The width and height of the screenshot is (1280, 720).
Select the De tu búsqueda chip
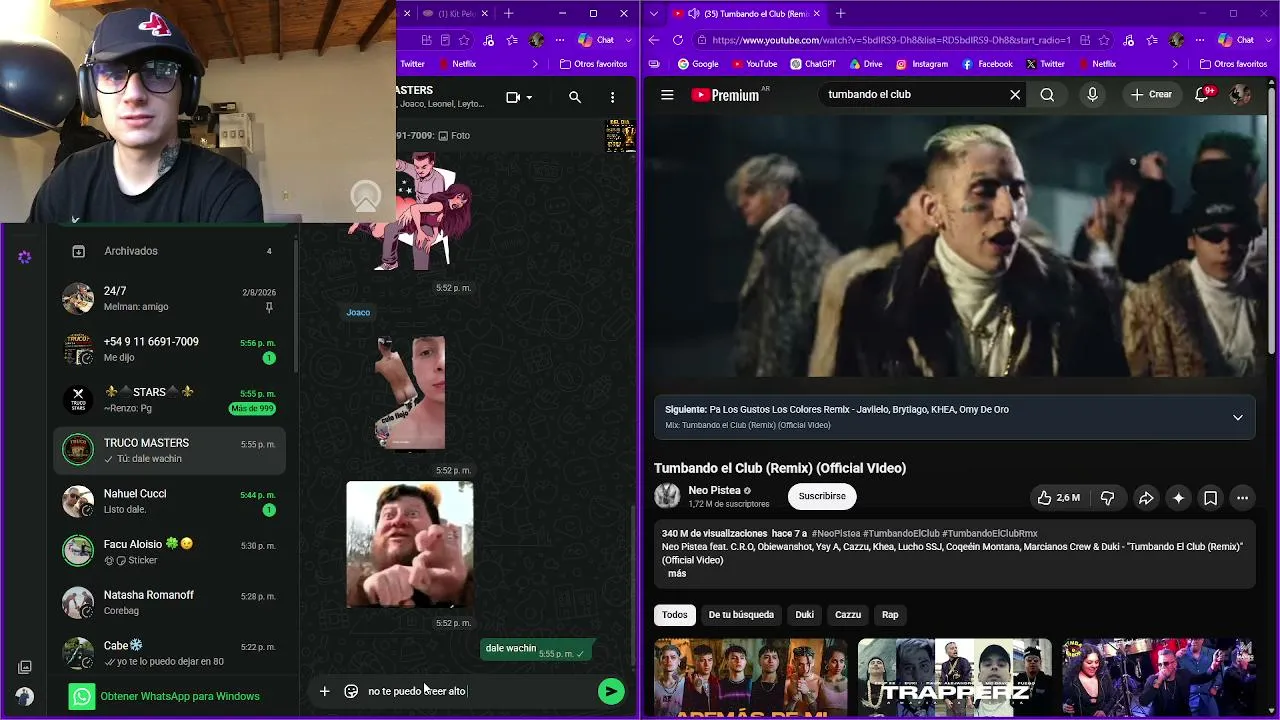point(741,615)
